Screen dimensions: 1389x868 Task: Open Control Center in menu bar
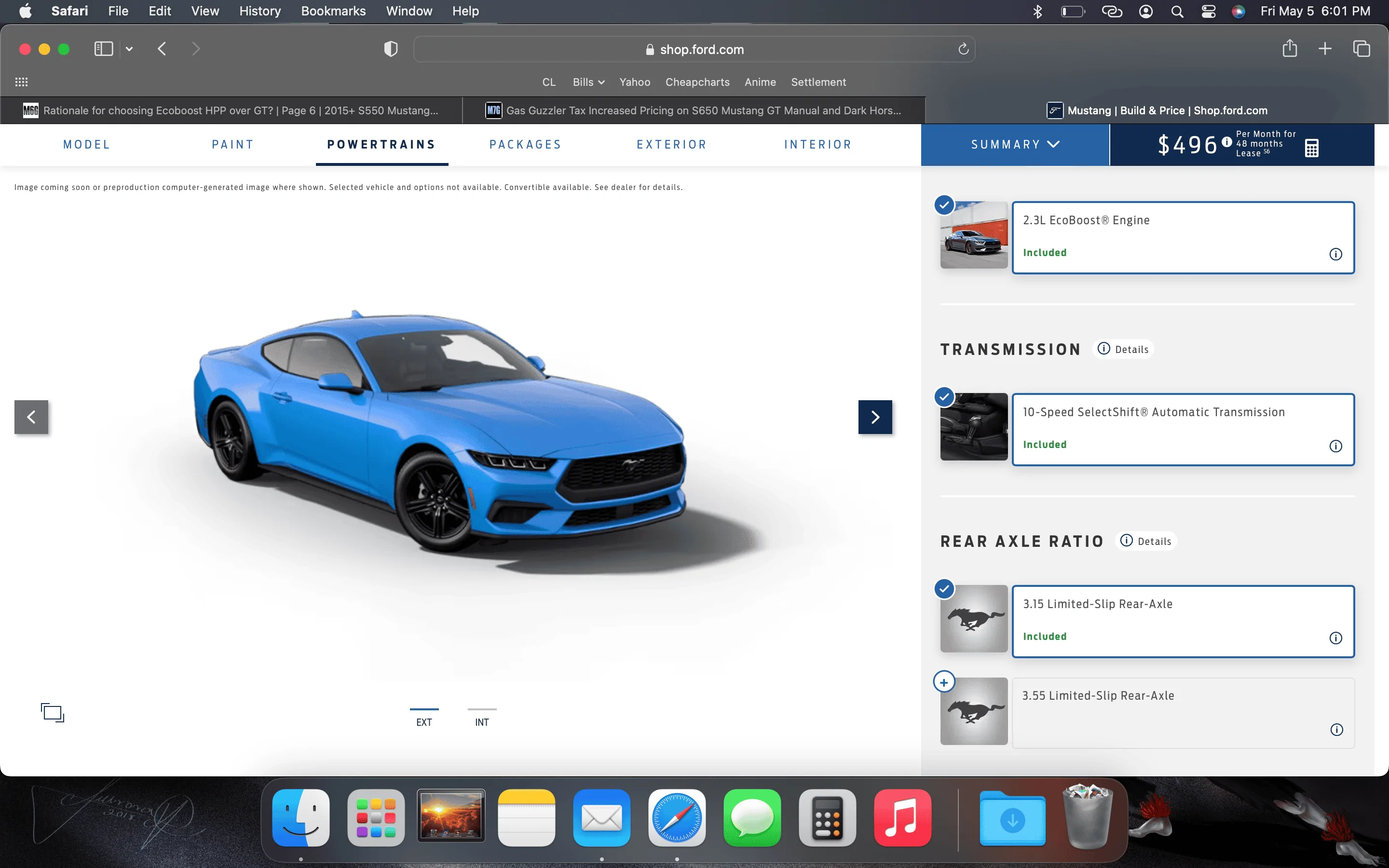(x=1208, y=12)
